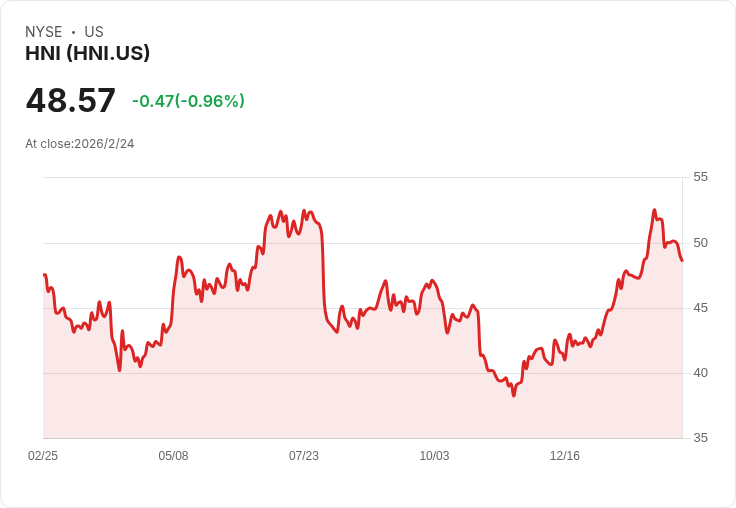Select the -0.47(-0.96%) price change text
The height and width of the screenshot is (508, 736).
188,101
